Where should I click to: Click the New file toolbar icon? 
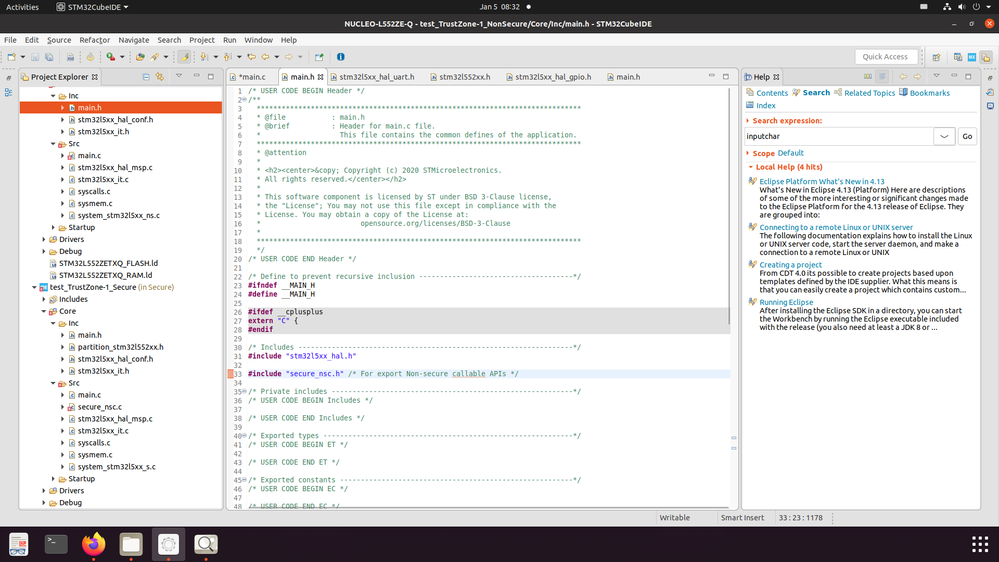[11, 57]
